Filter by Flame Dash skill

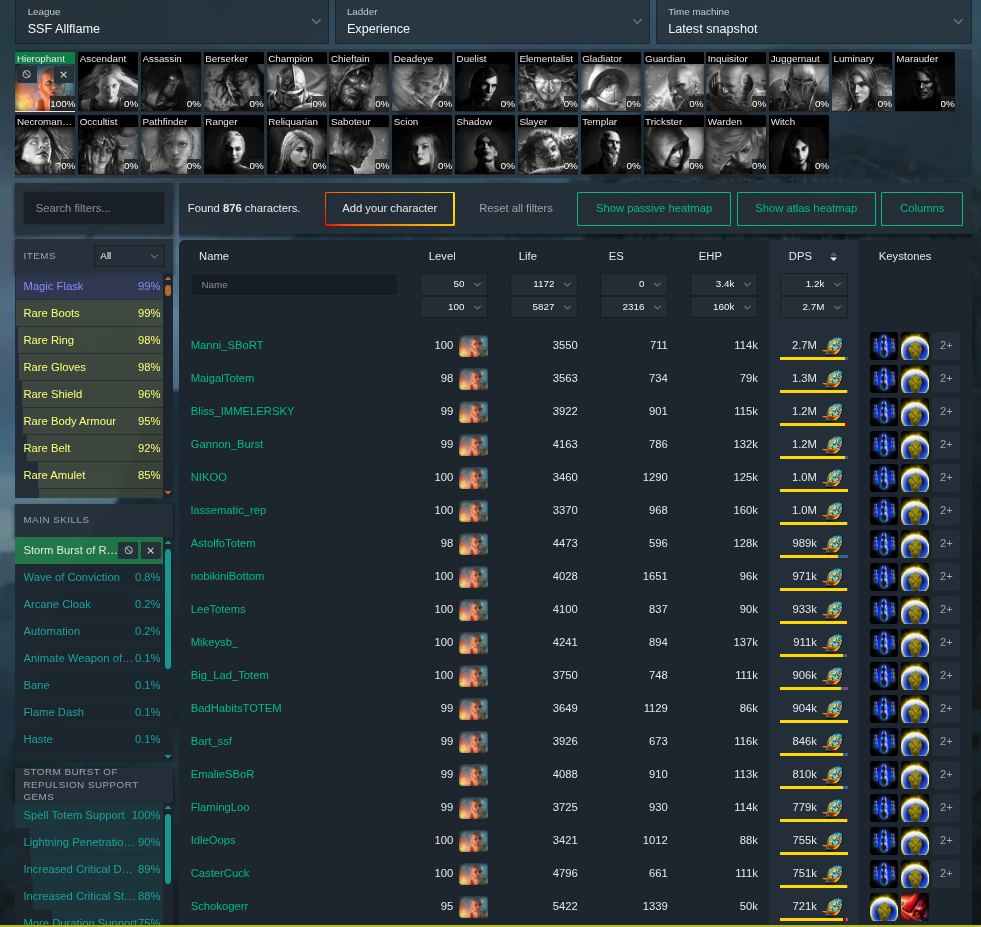click(89, 712)
